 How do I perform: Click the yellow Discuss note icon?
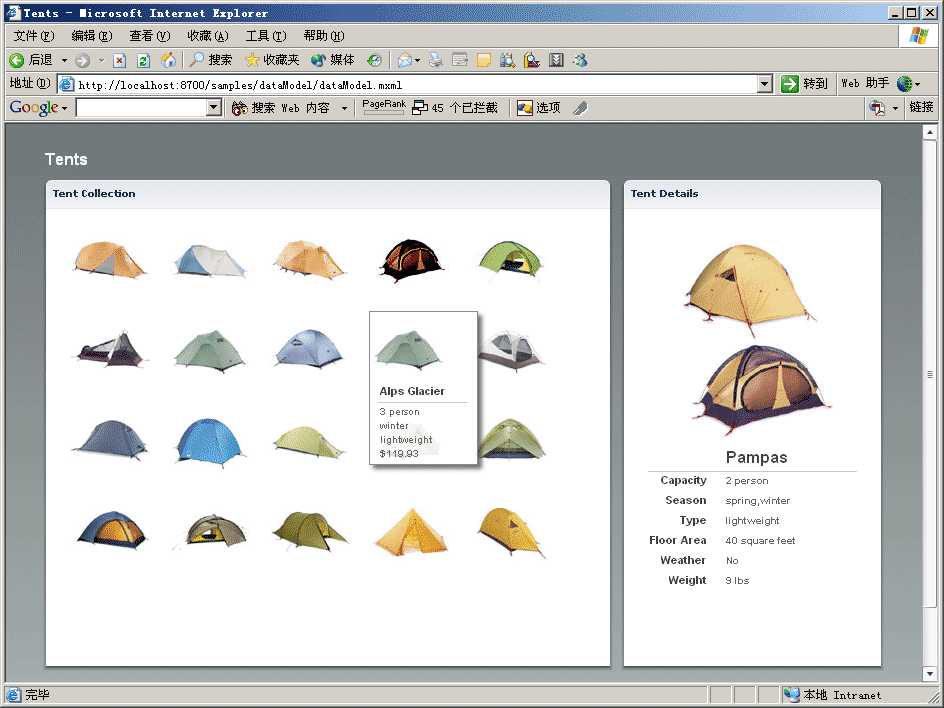point(483,60)
